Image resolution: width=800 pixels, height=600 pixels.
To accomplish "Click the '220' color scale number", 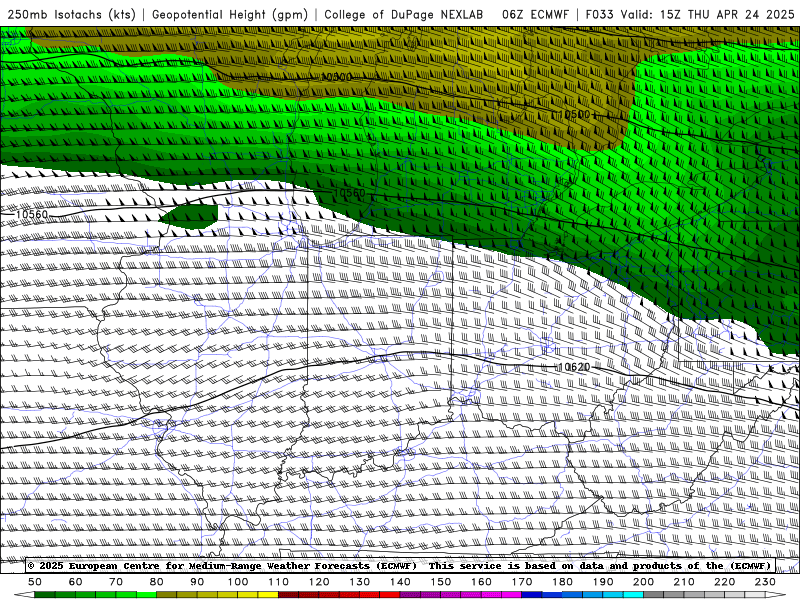I will point(725,582).
